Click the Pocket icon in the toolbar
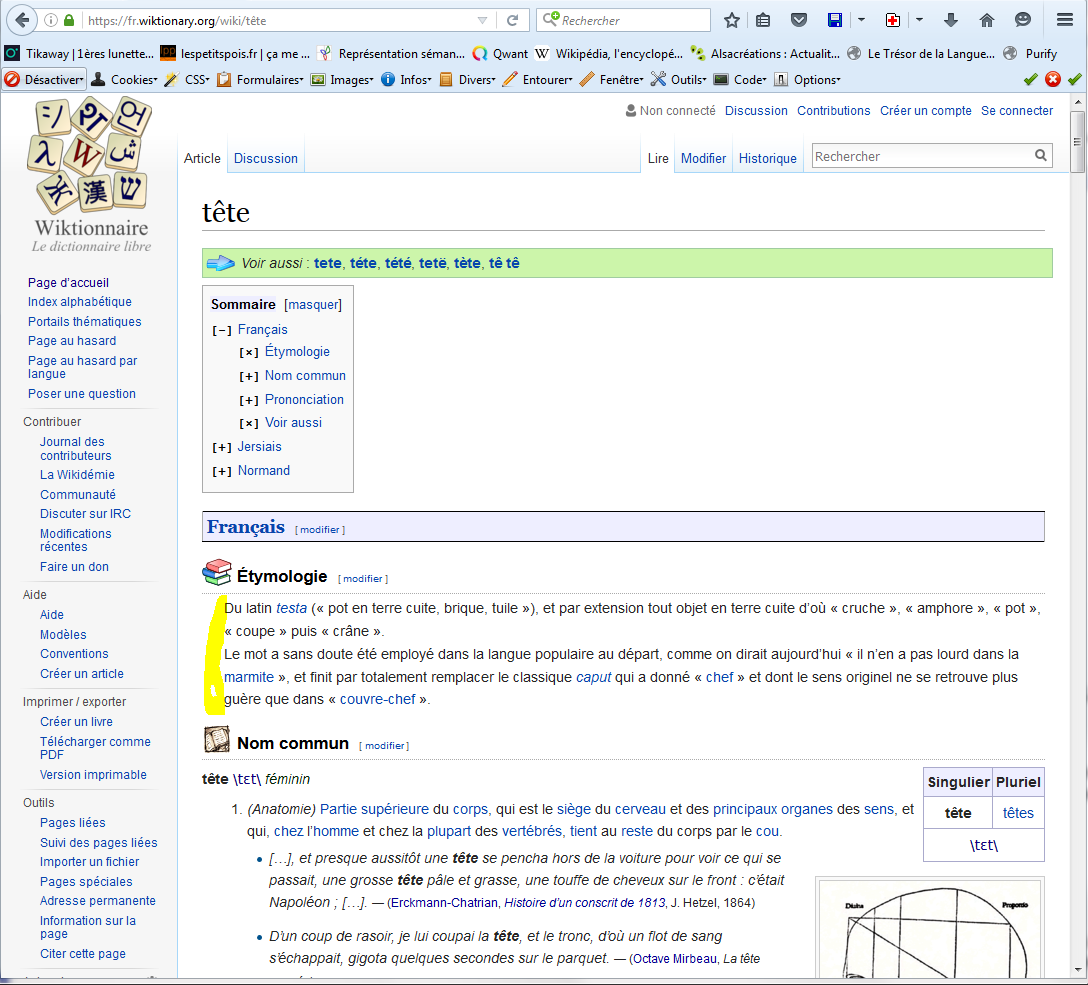This screenshot has height=985, width=1088. 798,20
